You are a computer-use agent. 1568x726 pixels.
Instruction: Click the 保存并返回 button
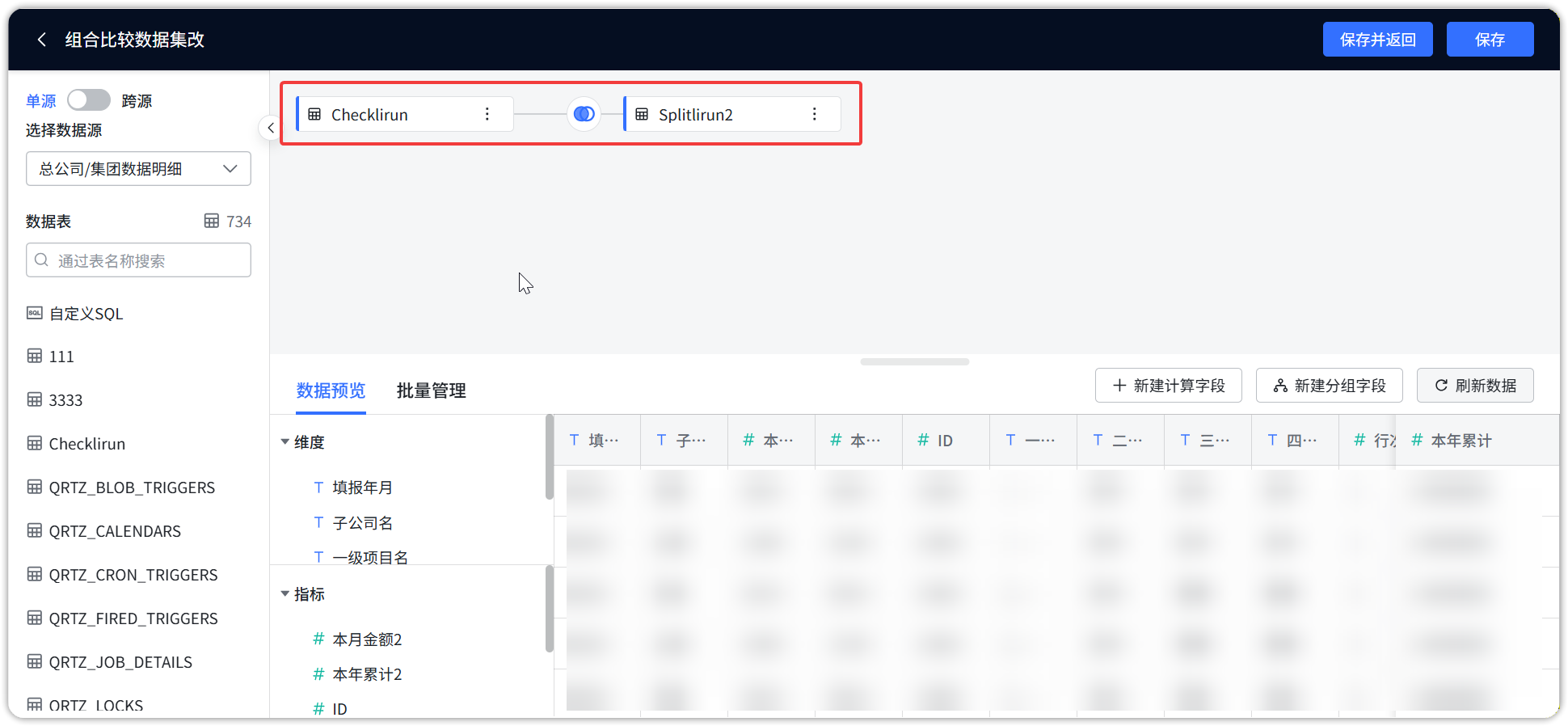click(1377, 40)
